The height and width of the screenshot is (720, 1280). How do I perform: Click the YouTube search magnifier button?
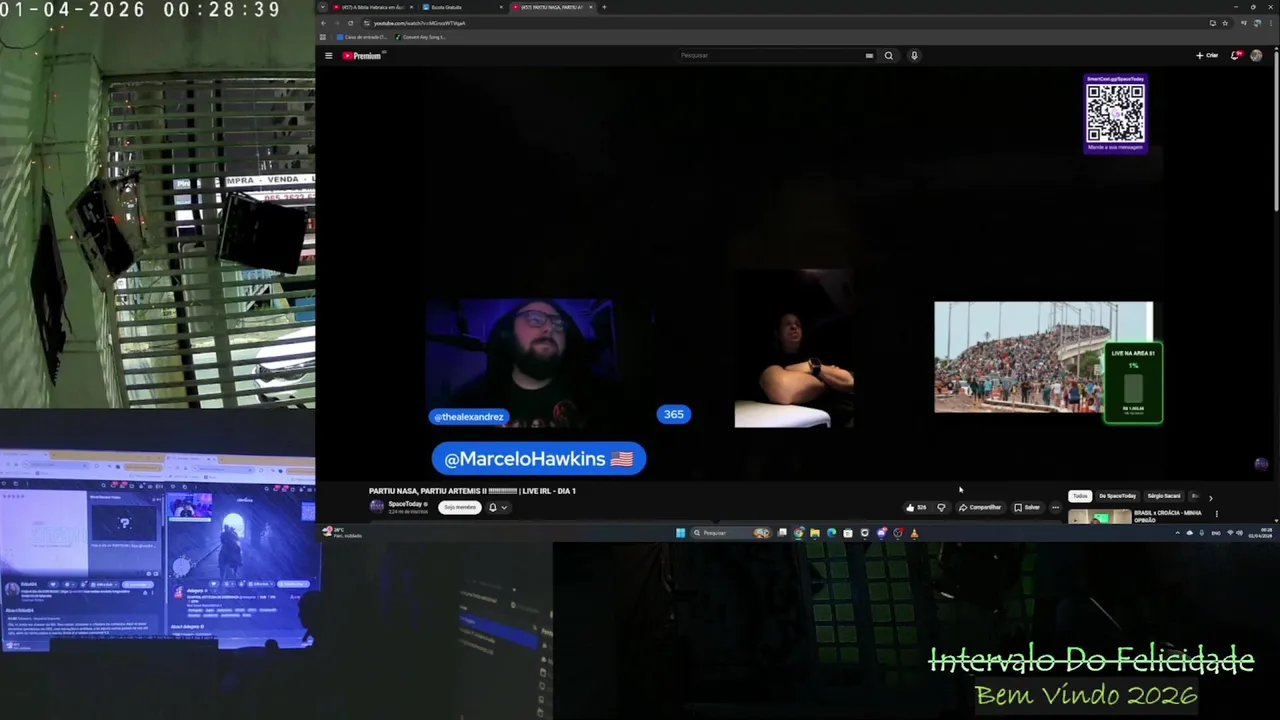888,56
